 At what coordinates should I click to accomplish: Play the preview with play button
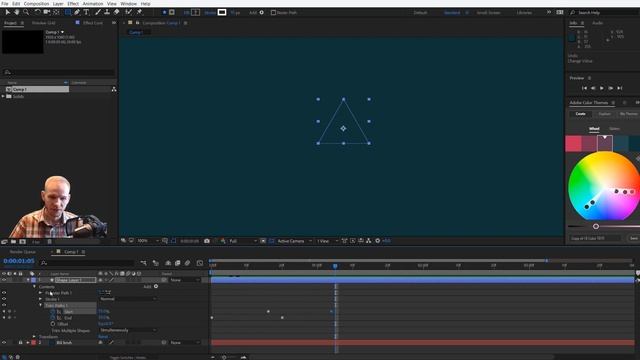pos(602,88)
